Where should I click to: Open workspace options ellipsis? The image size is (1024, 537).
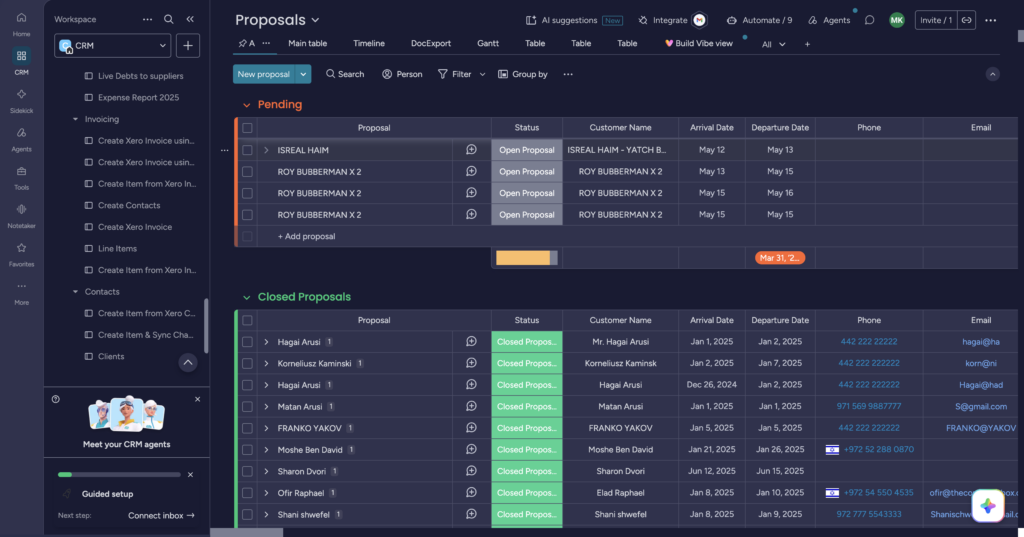(x=148, y=20)
